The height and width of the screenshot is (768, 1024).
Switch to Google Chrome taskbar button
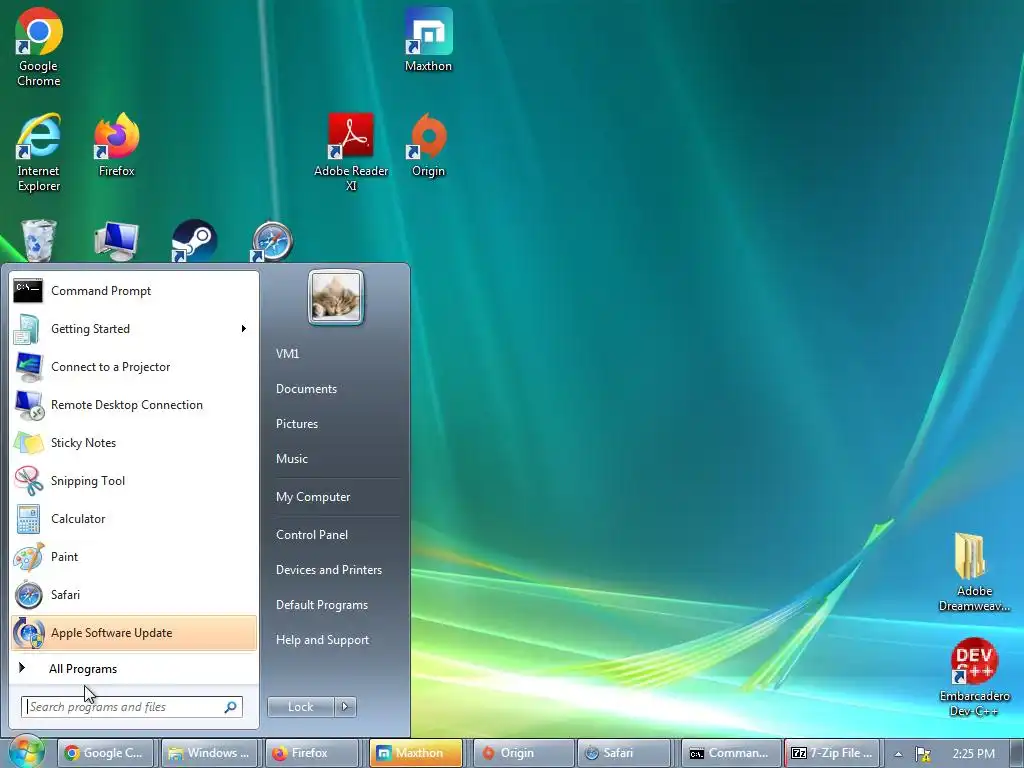coord(105,753)
